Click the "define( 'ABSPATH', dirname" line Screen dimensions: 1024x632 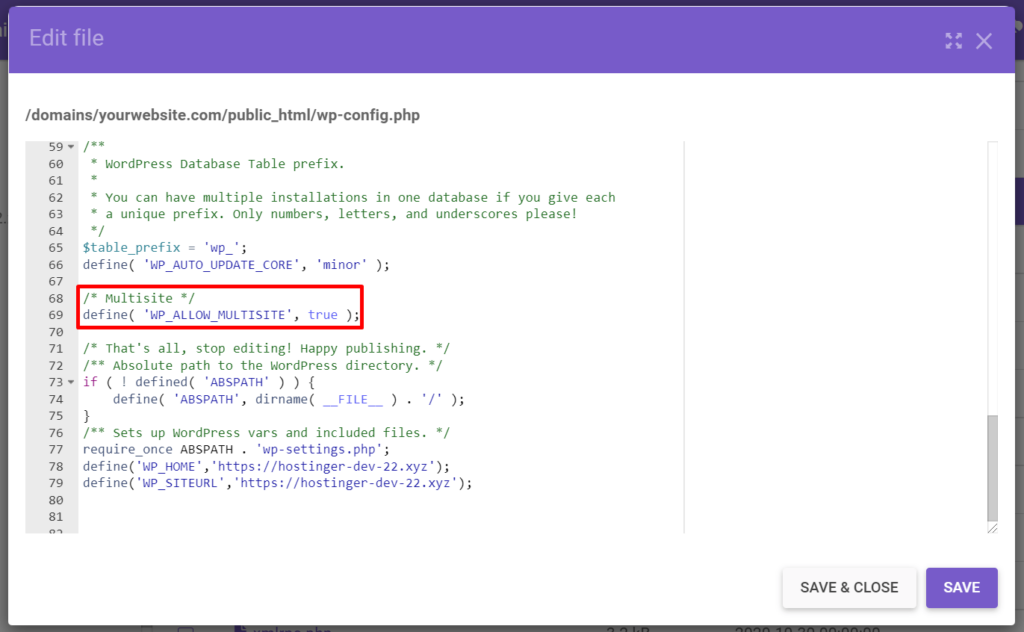[289, 400]
